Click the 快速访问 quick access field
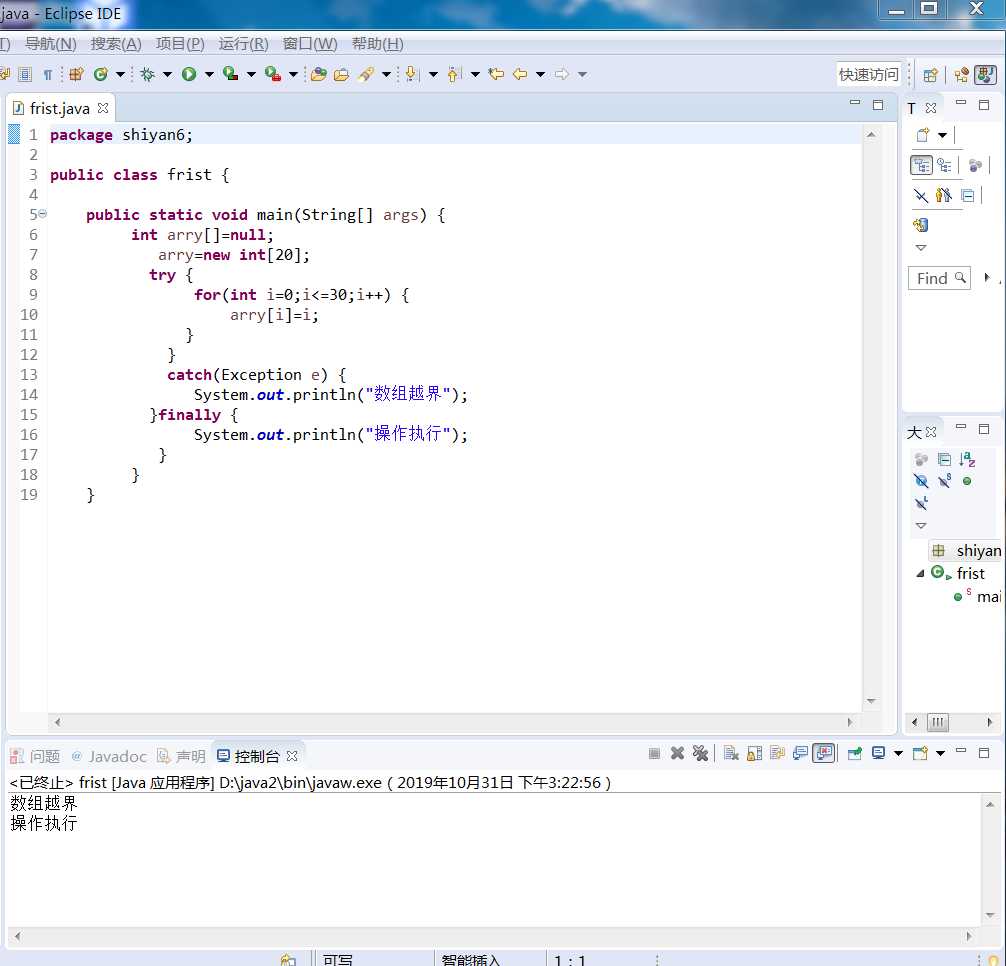Image resolution: width=1006 pixels, height=966 pixels. 869,75
